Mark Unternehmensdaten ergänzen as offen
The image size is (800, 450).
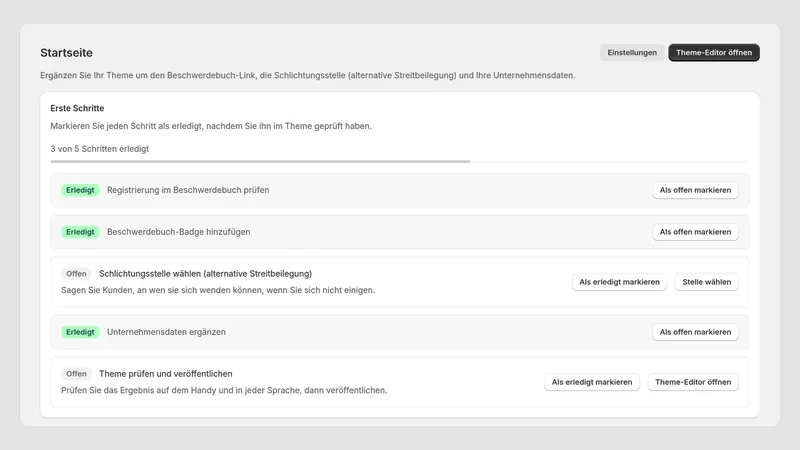(695, 332)
